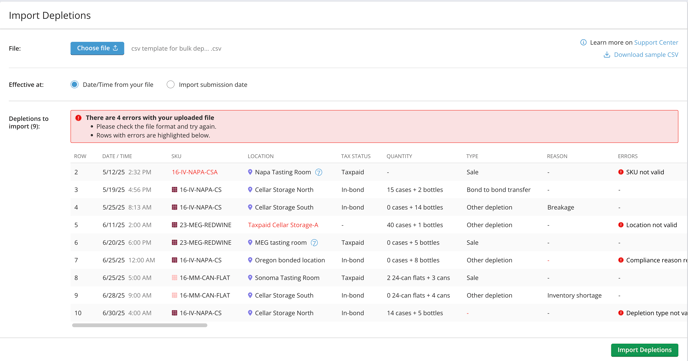
Task: Click location pin for Cellar Storage North row 3
Action: click(250, 189)
